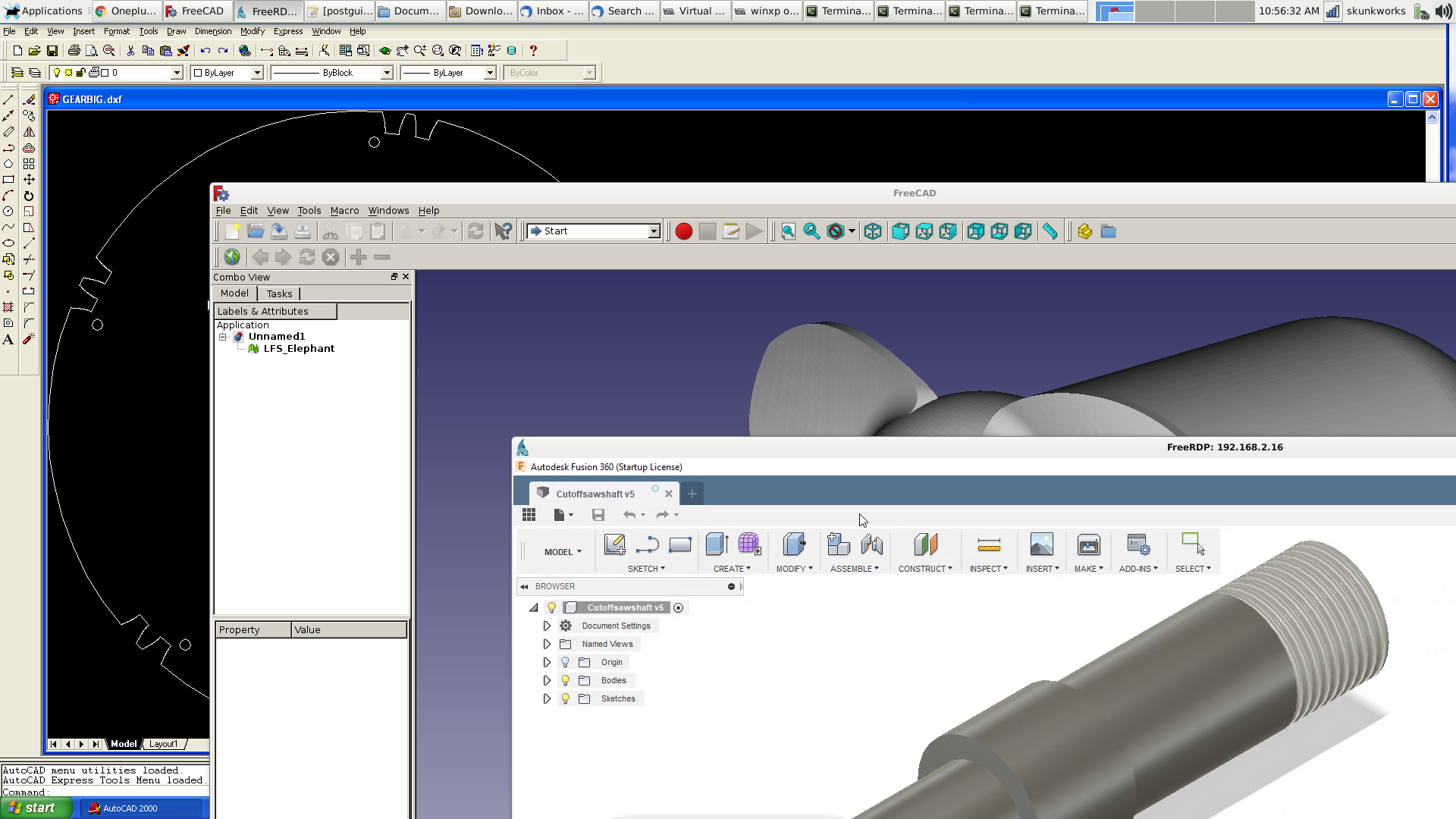Open AutoCAD Dimension menu

coord(213,31)
